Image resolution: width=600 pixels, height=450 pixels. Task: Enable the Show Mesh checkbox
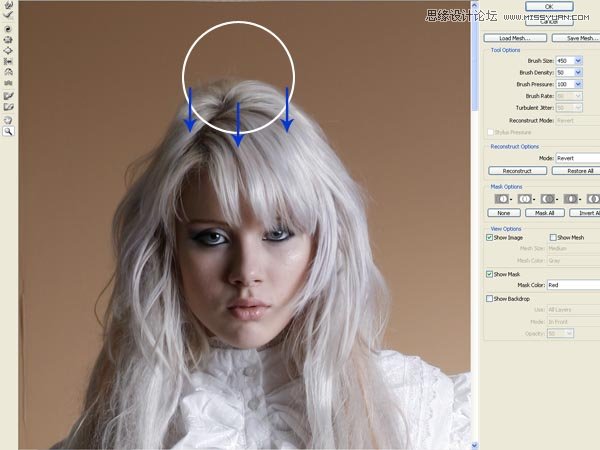[x=554, y=237]
